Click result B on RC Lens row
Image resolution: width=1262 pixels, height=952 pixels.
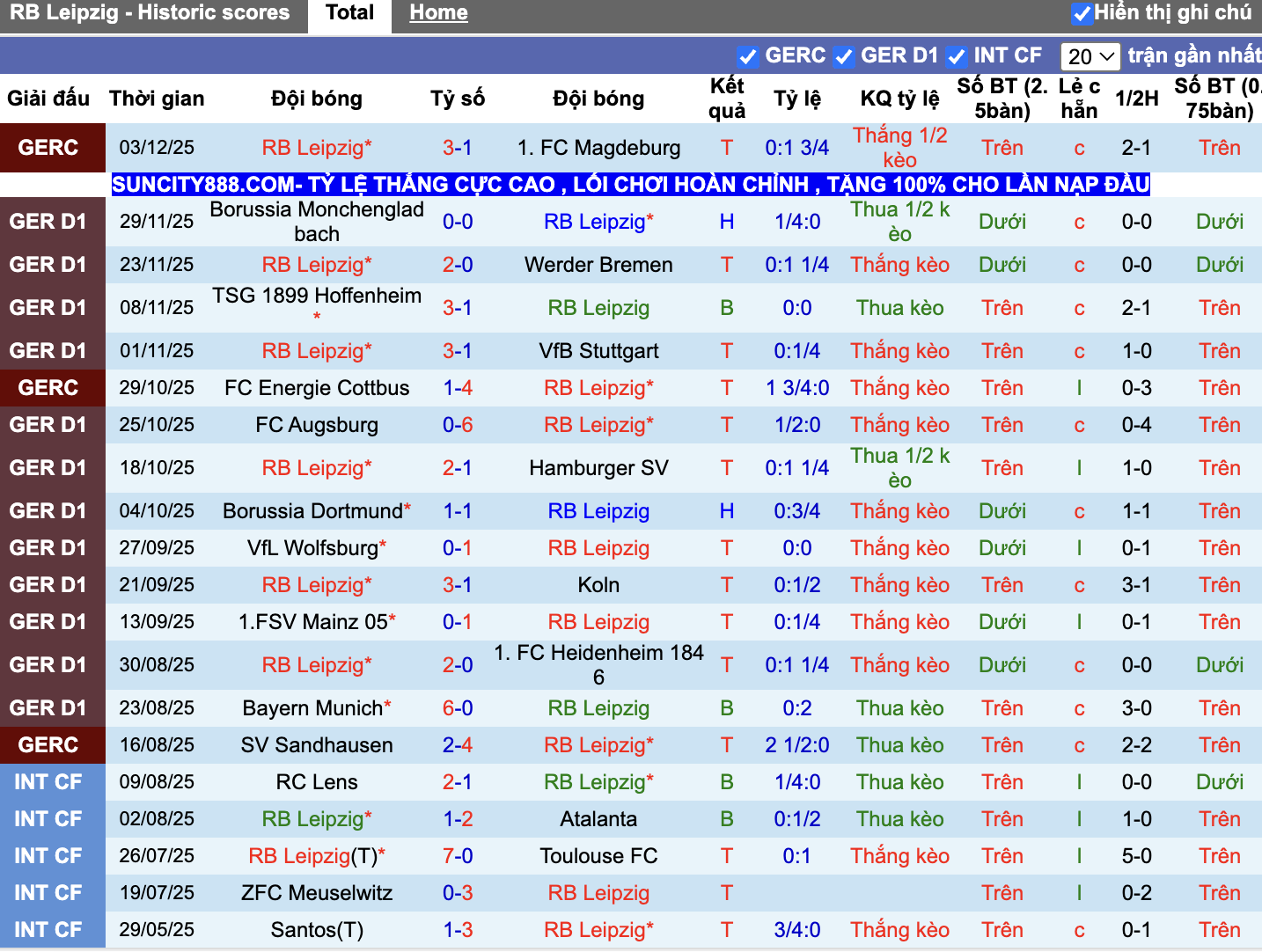[727, 782]
